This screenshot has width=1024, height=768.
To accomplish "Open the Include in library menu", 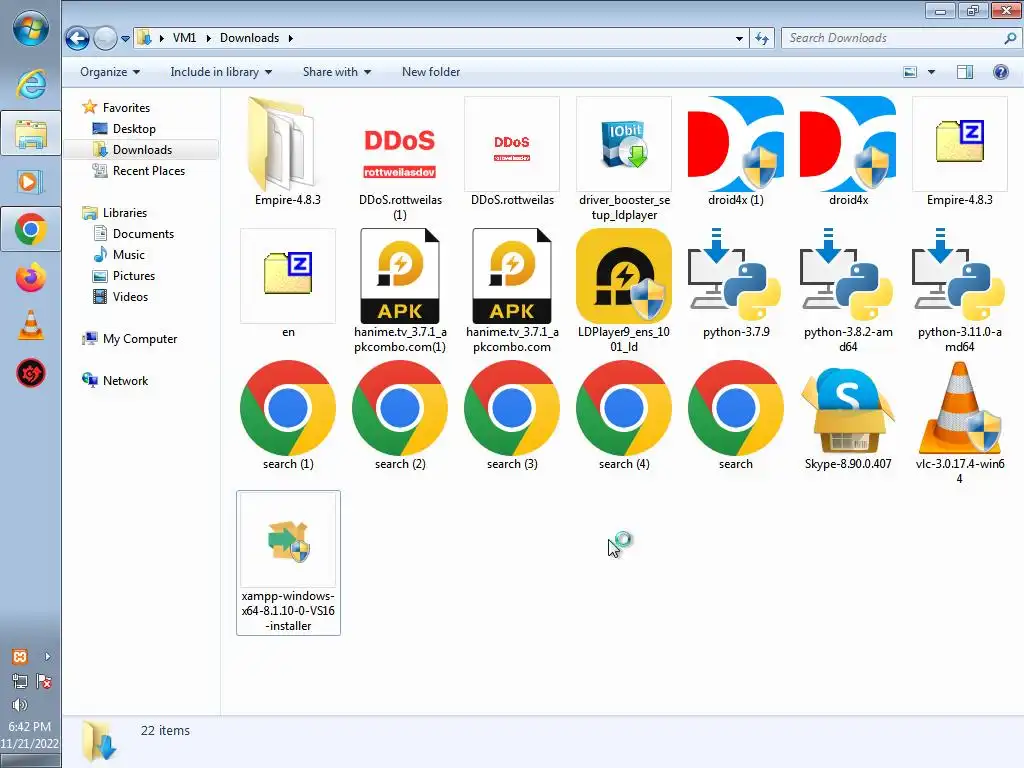I will (221, 72).
